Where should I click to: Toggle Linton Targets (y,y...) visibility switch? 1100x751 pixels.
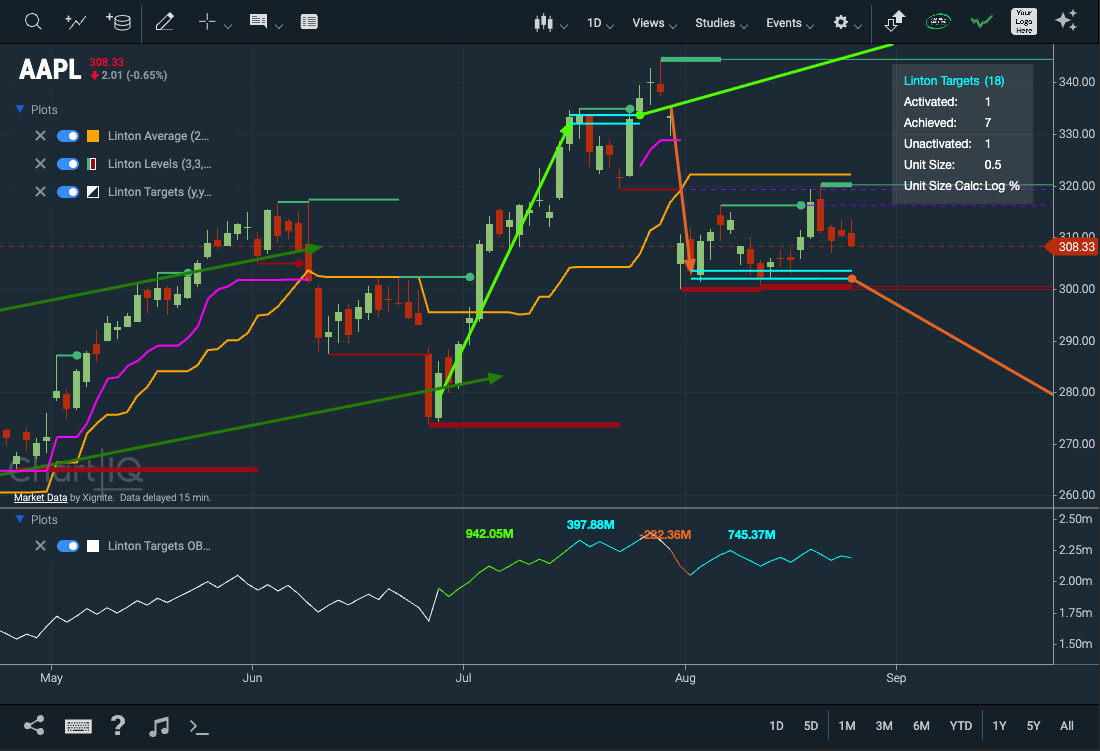68,192
